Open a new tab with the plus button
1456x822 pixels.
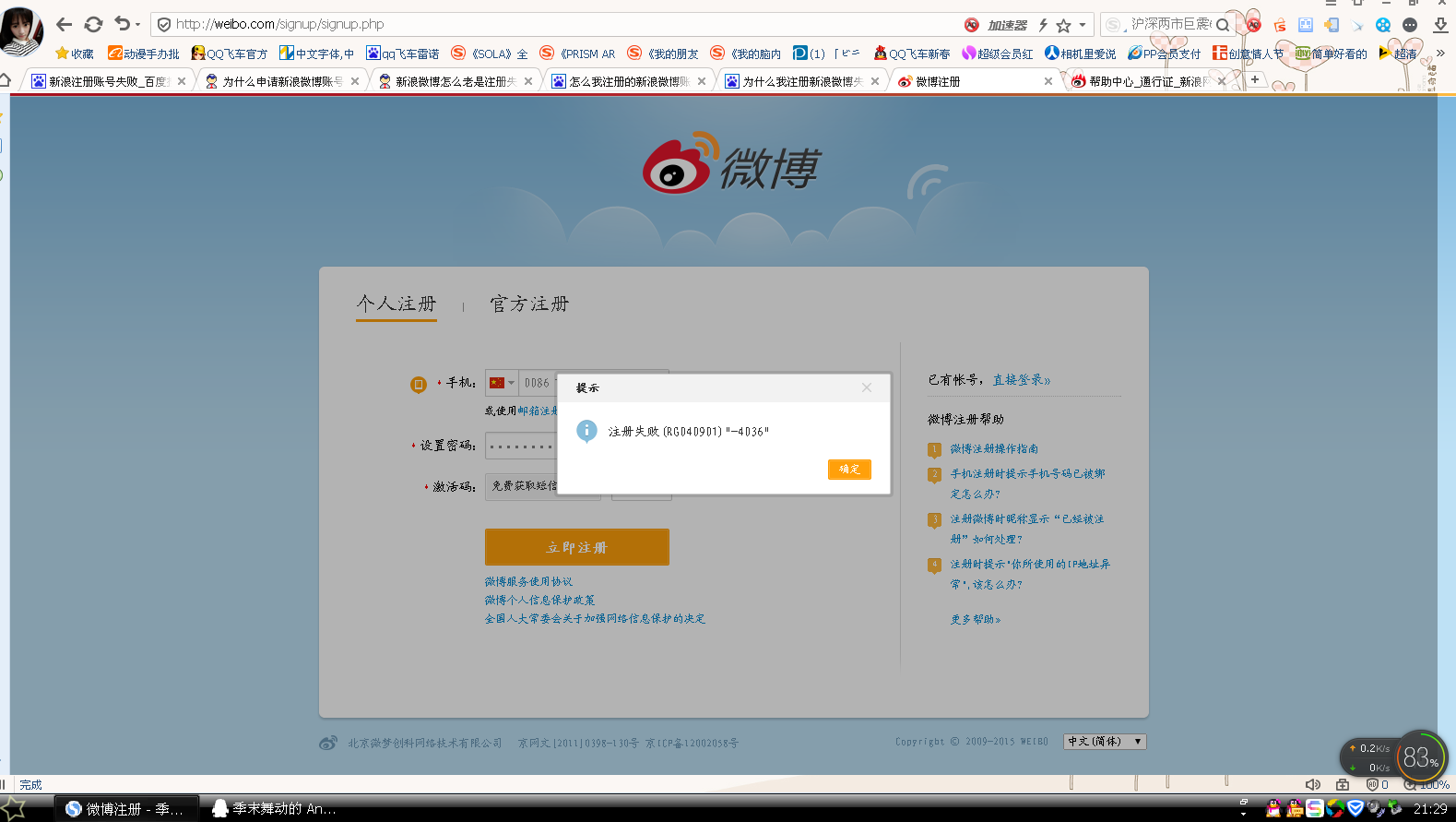[1255, 80]
